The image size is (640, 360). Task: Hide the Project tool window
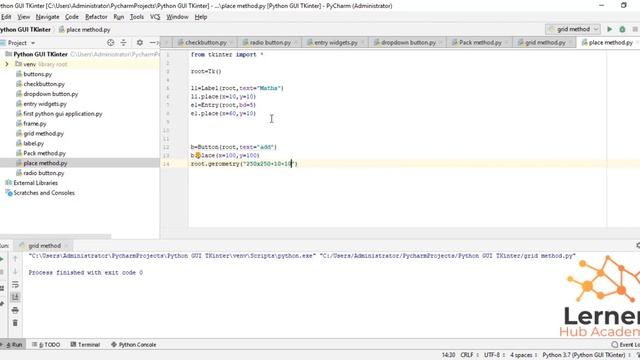[153, 42]
